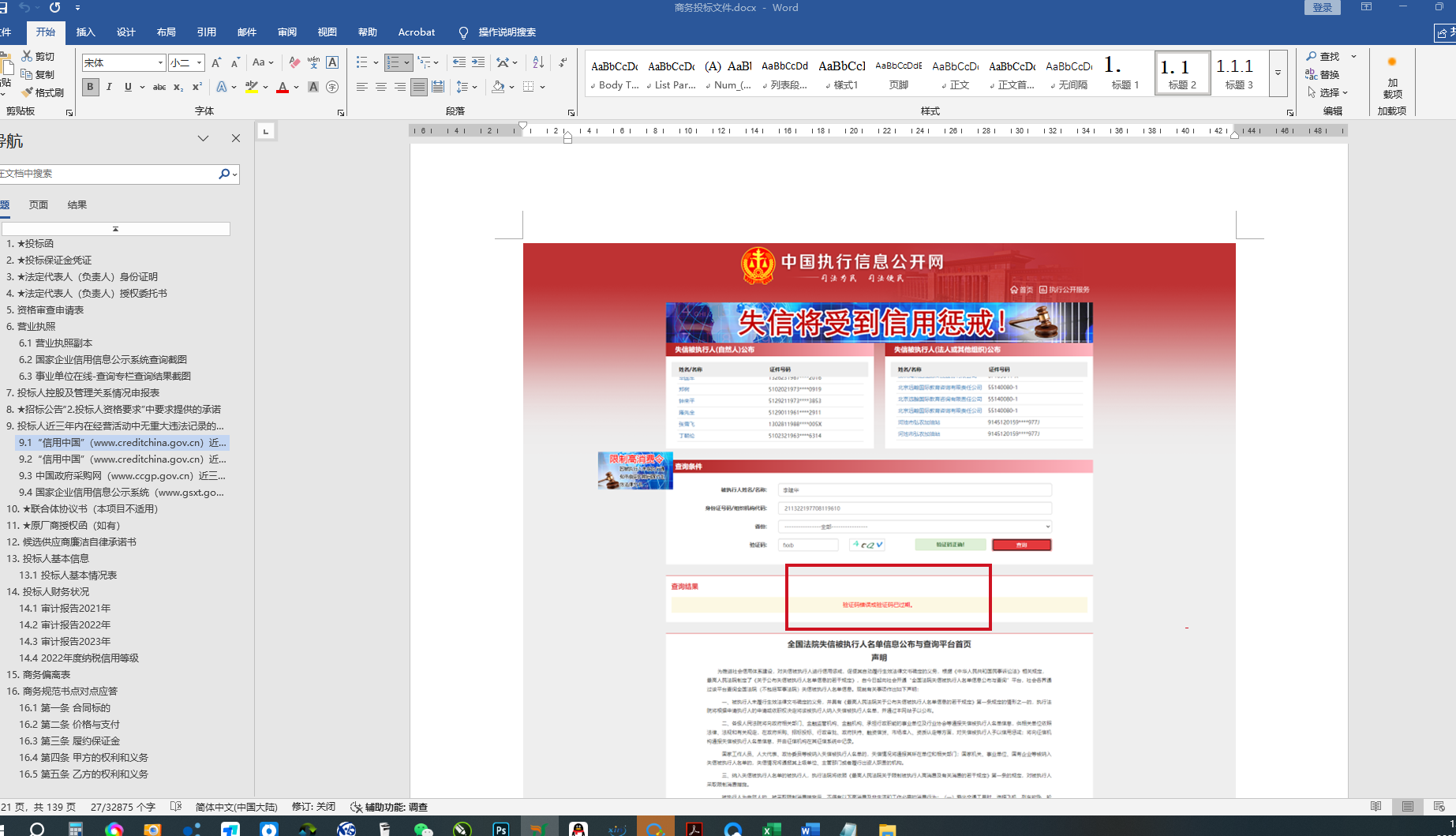The width and height of the screenshot is (1456, 836).
Task: Open the font size dropdown (小二)
Action: [x=199, y=62]
